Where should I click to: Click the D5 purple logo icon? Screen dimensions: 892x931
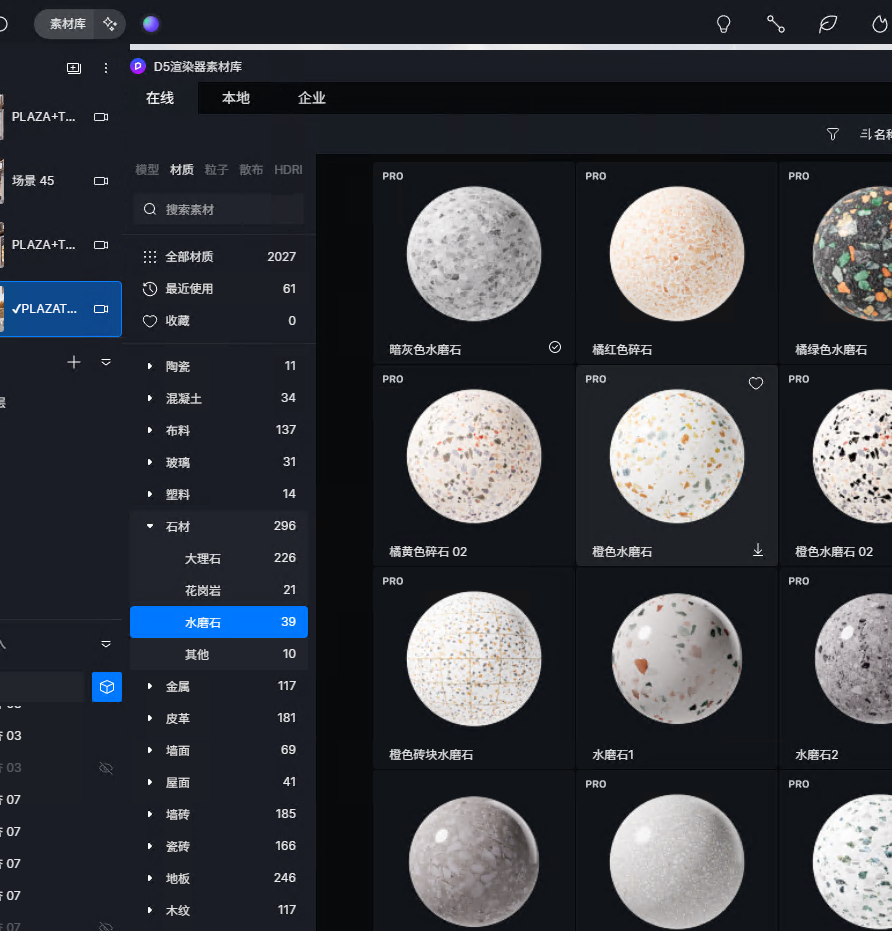point(138,66)
